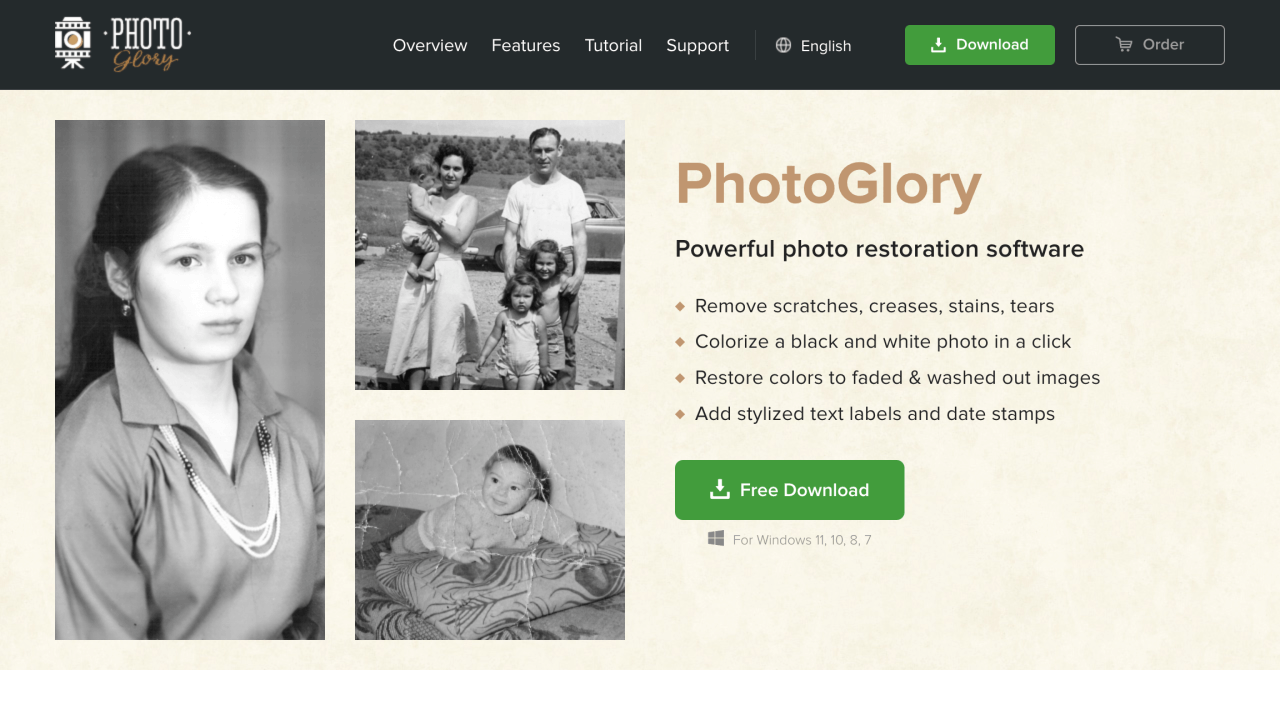The width and height of the screenshot is (1280, 720).
Task: Click the green Download button in header
Action: click(980, 45)
